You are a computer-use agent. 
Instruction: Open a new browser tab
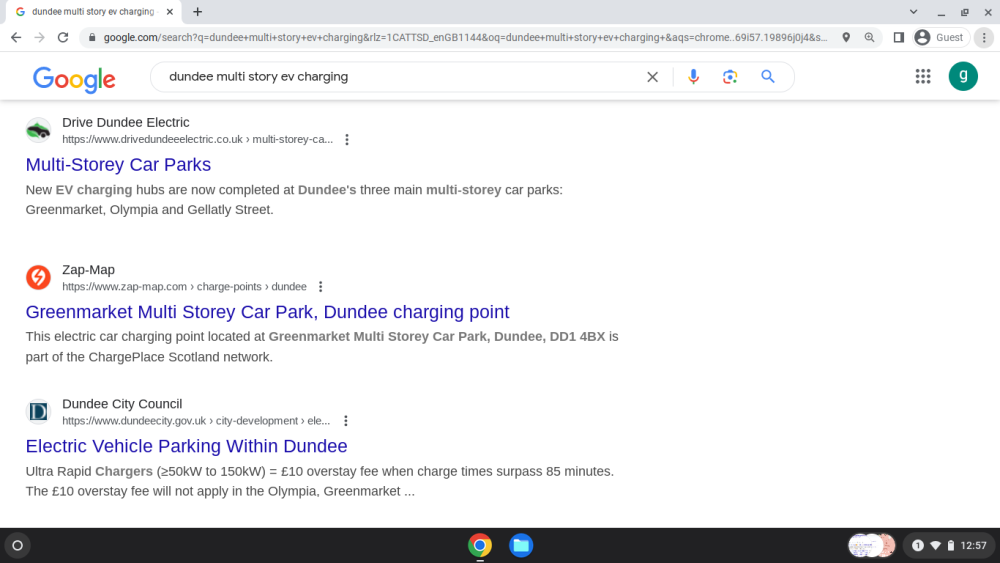(x=198, y=11)
